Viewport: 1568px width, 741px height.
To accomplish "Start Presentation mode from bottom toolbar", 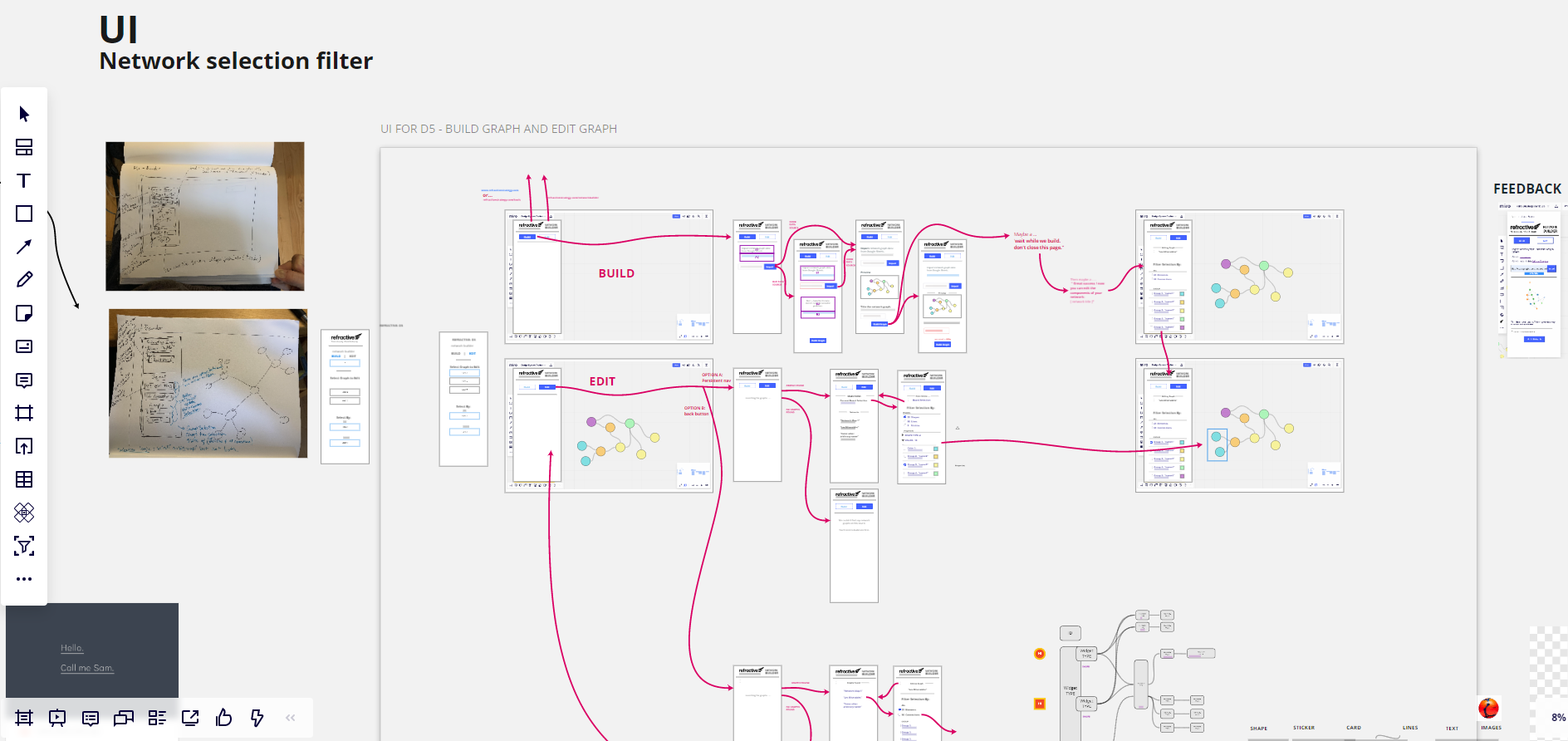I will [x=57, y=718].
